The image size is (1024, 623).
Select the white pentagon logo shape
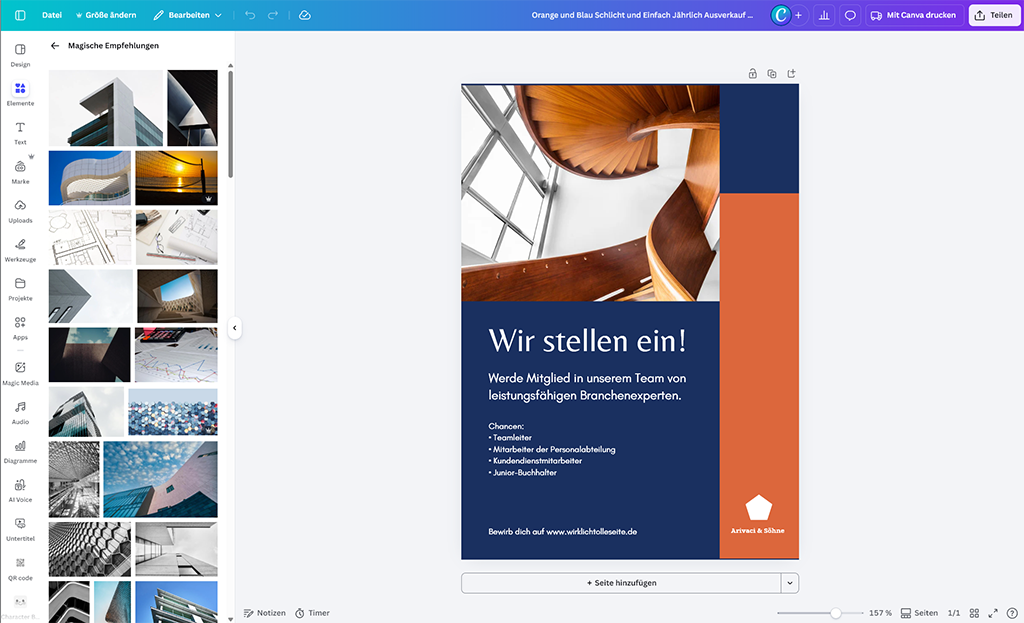point(758,507)
